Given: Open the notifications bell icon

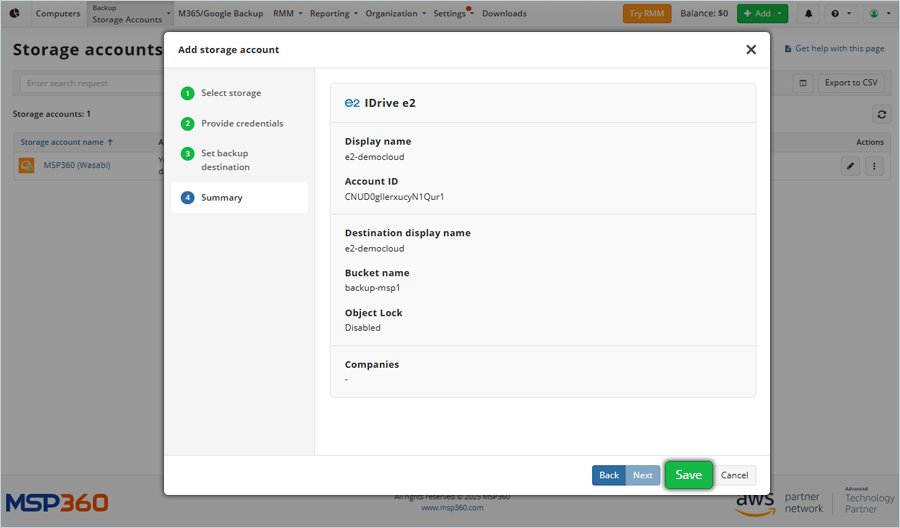Looking at the screenshot, I should (x=808, y=14).
